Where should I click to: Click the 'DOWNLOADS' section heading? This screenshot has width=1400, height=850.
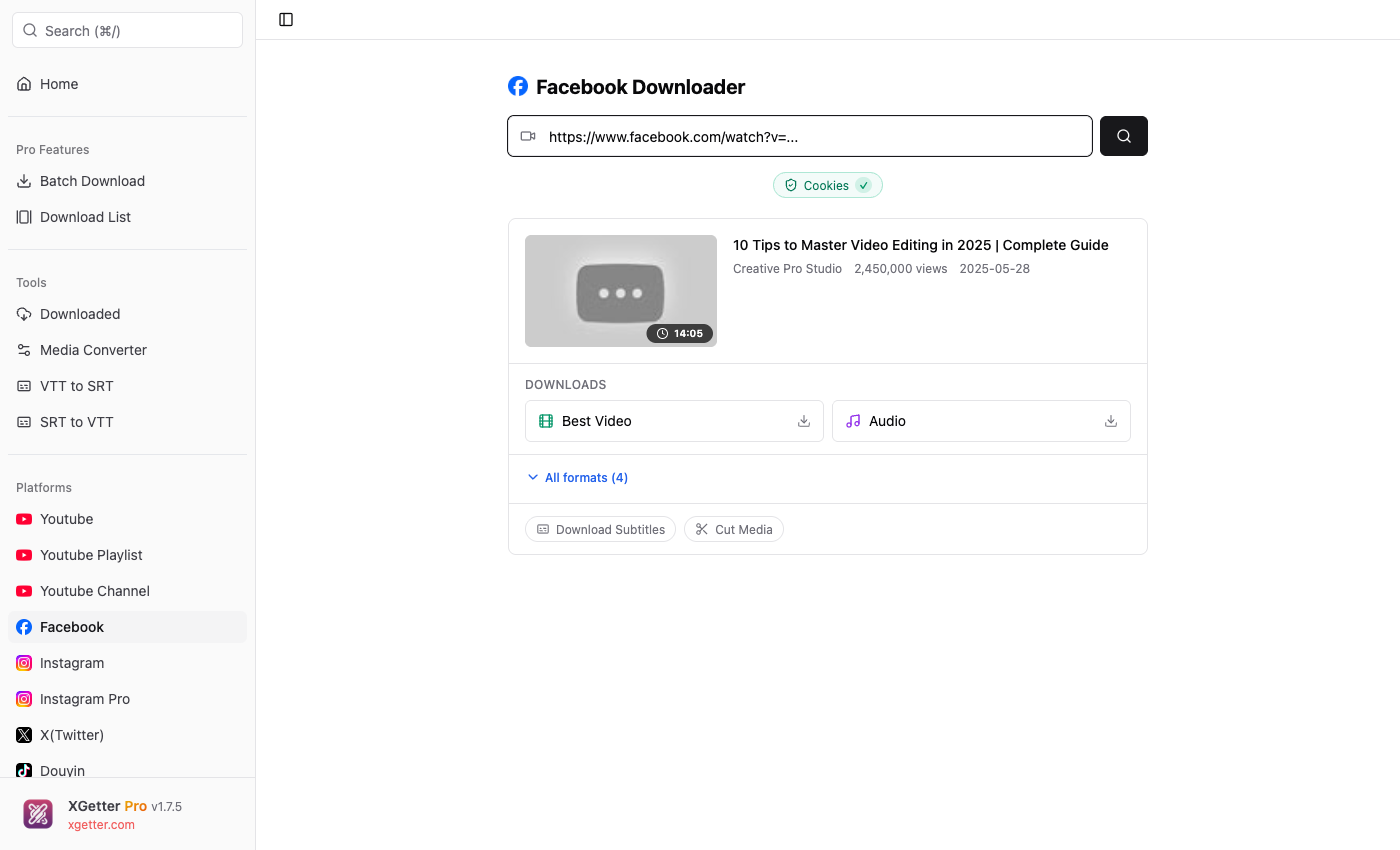566,385
